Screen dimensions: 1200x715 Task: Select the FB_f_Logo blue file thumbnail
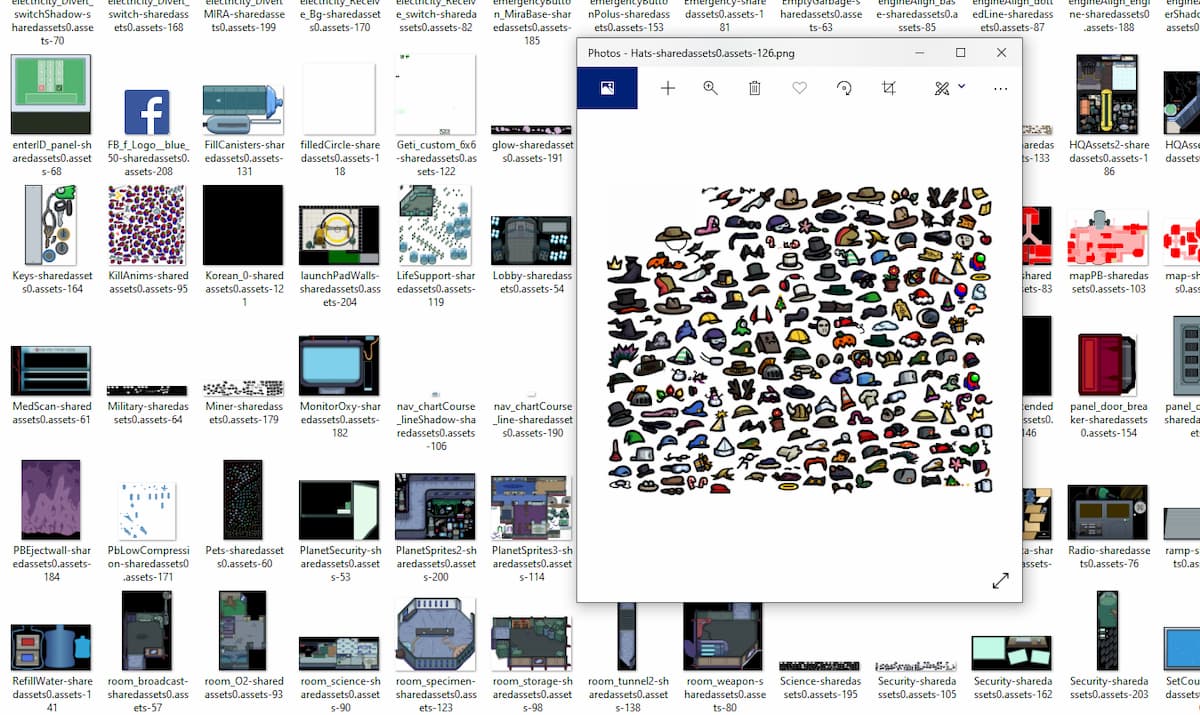coord(147,112)
